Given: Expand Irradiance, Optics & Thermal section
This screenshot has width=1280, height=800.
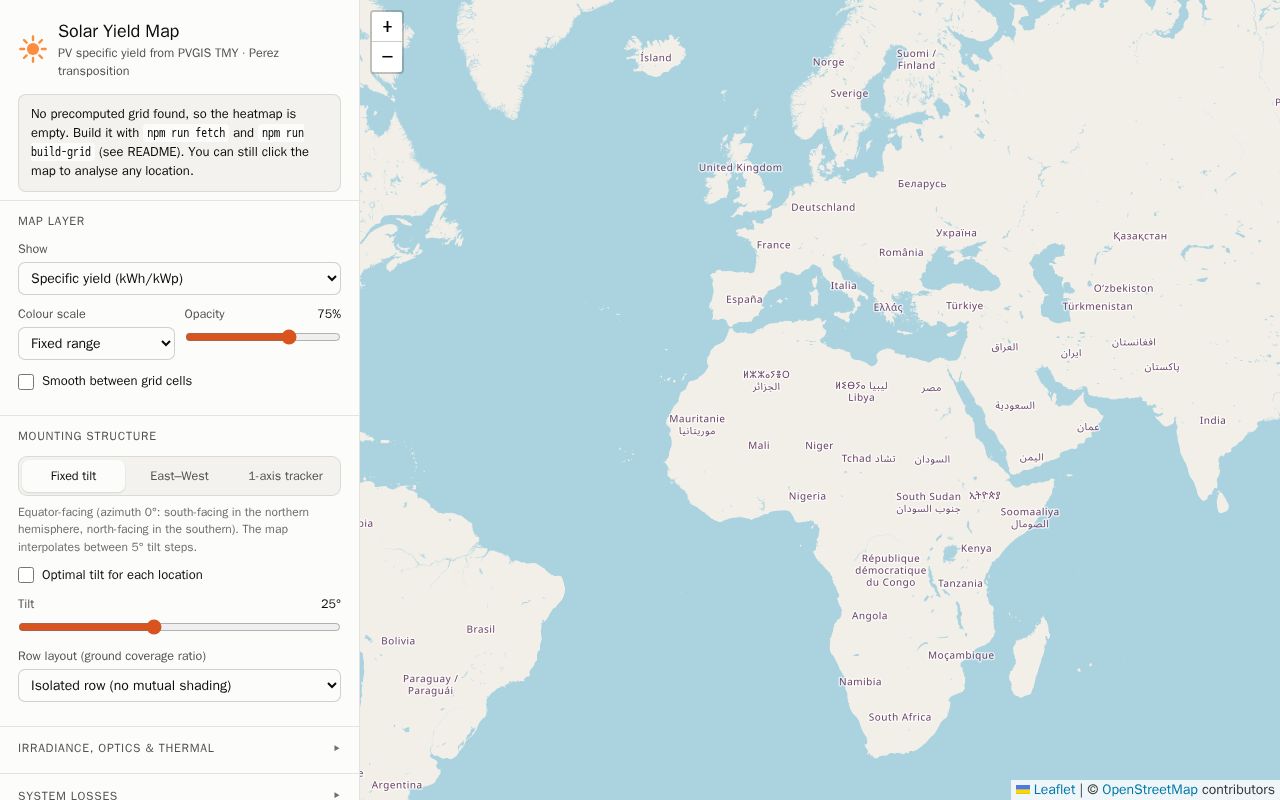Looking at the screenshot, I should (x=179, y=748).
